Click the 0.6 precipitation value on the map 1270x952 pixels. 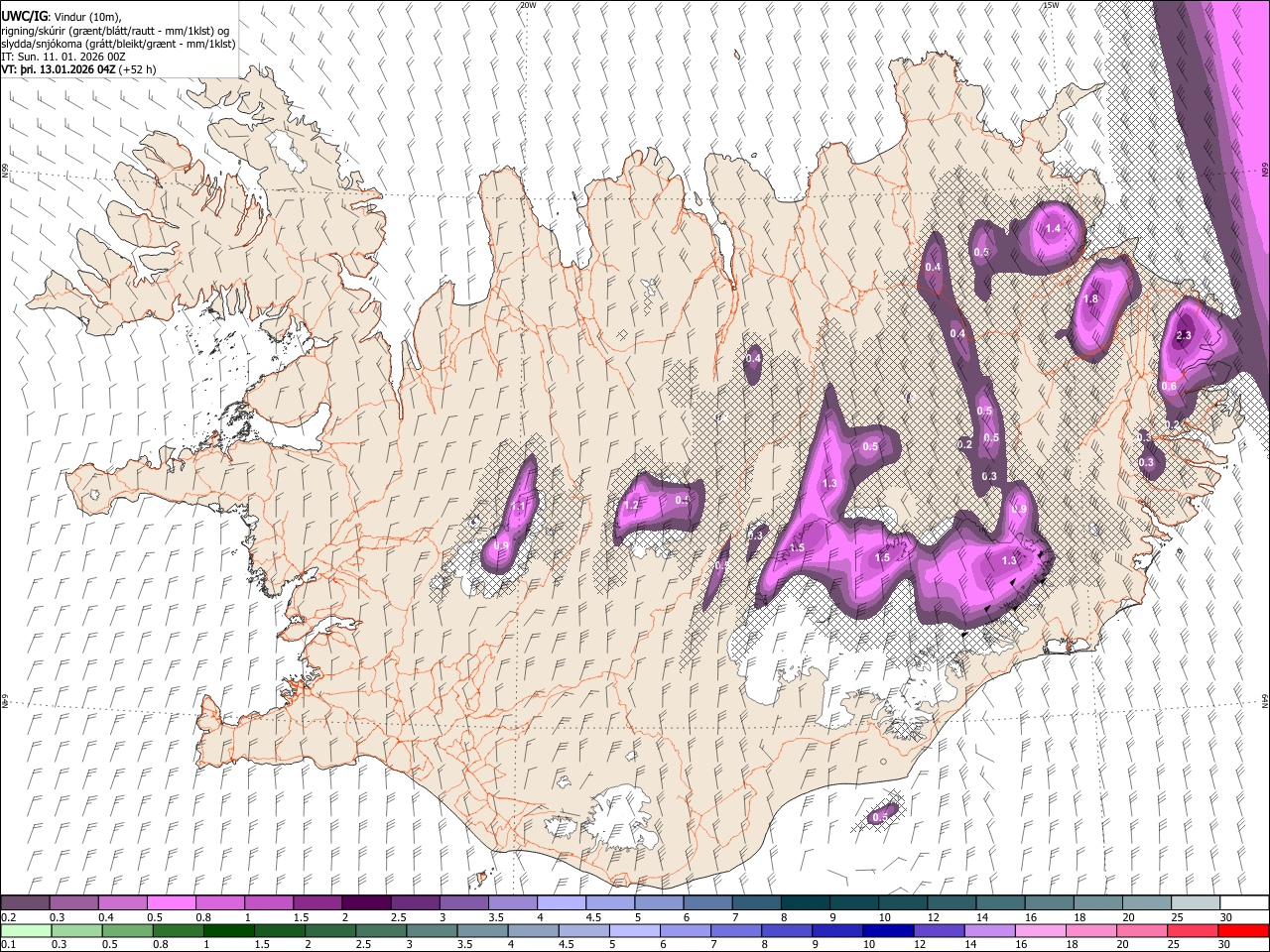1169,387
